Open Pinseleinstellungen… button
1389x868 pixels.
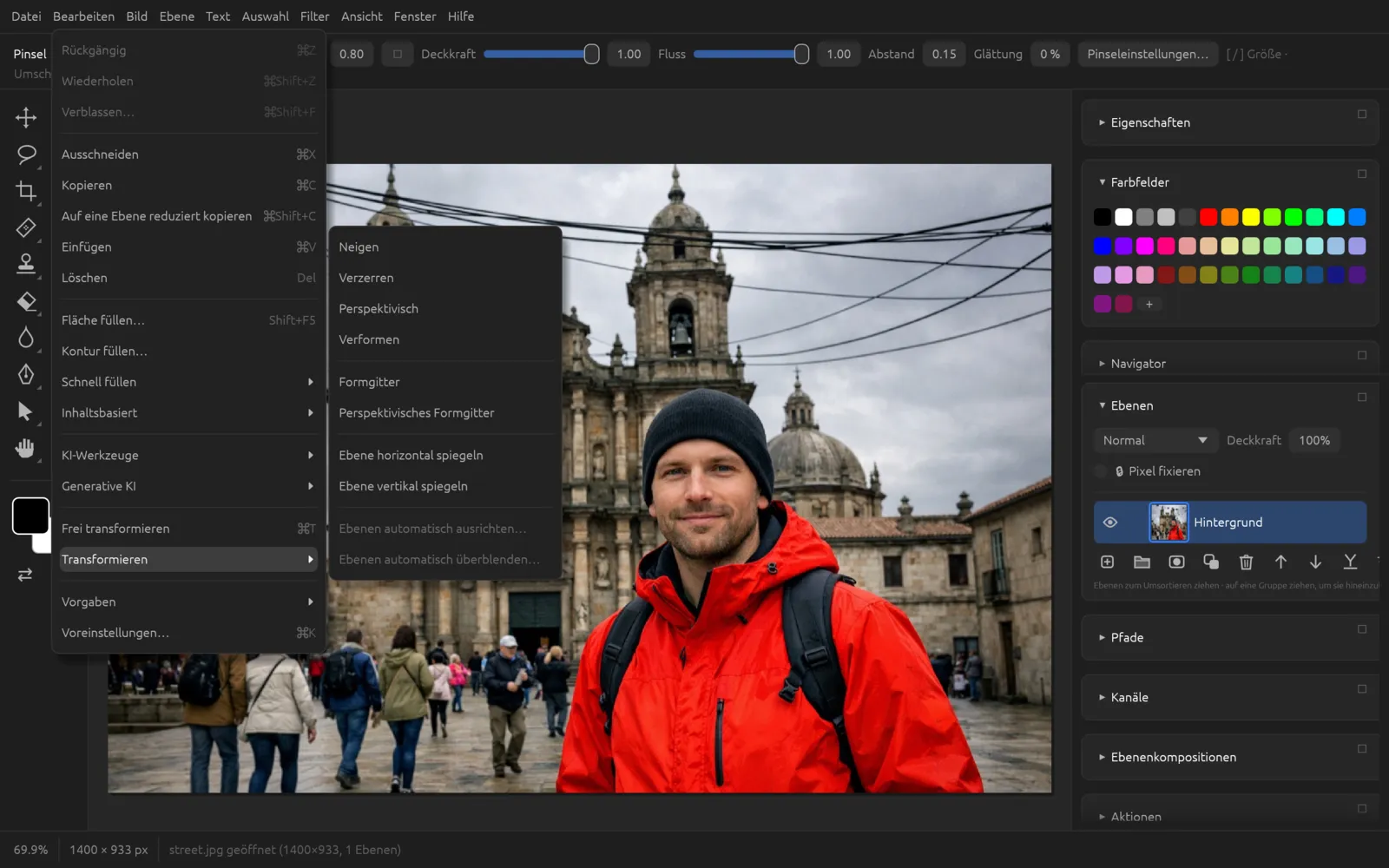(1148, 54)
